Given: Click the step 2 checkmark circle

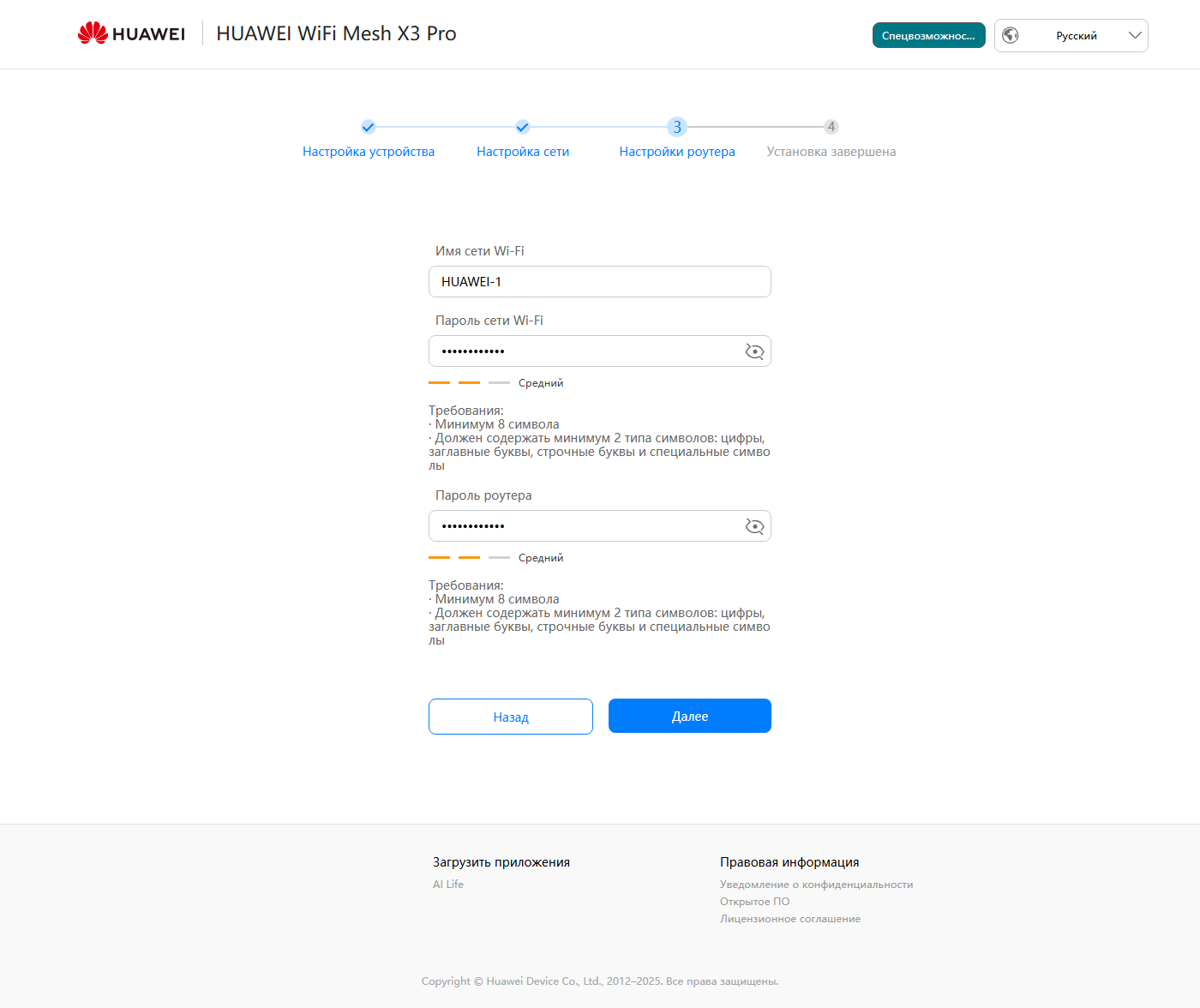Looking at the screenshot, I should pyautogui.click(x=523, y=127).
